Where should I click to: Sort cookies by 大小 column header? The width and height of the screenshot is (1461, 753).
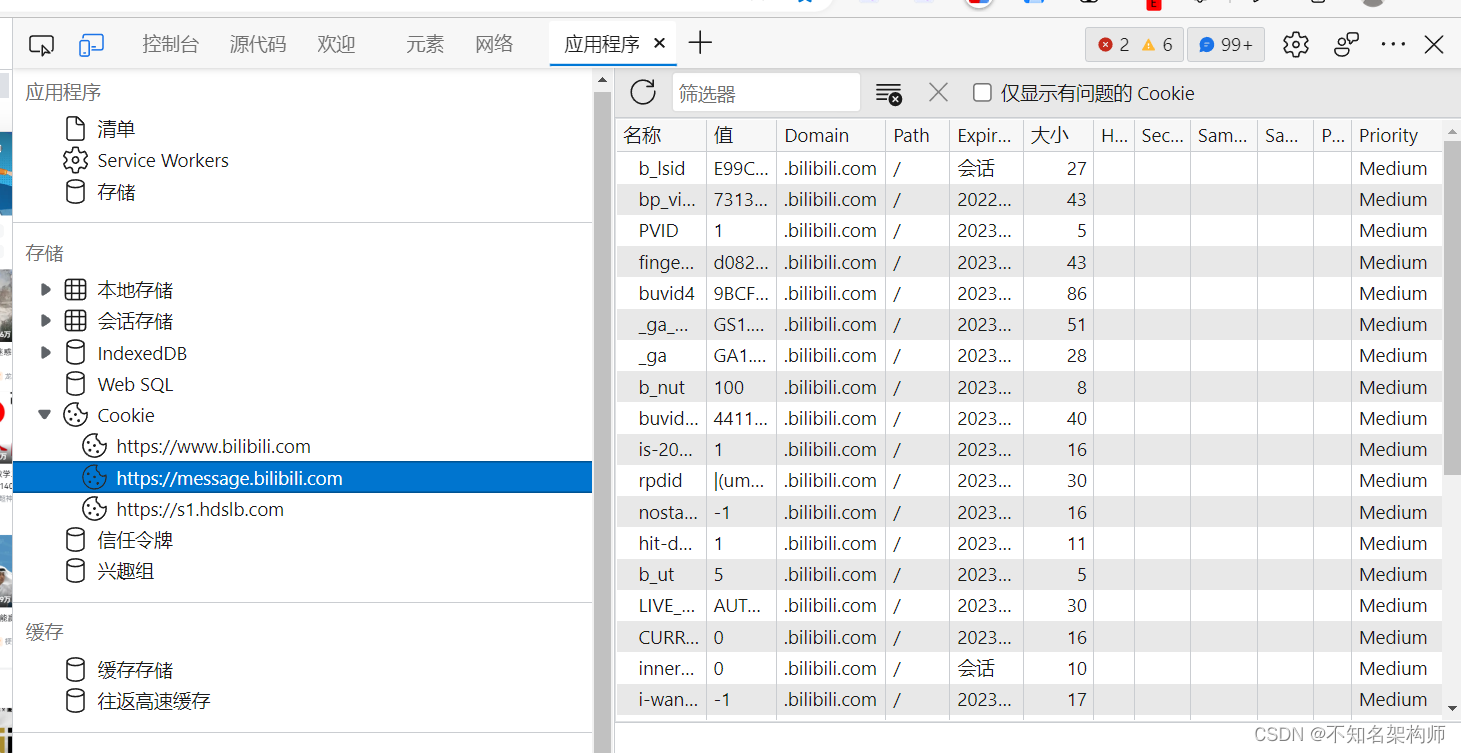click(x=1058, y=135)
